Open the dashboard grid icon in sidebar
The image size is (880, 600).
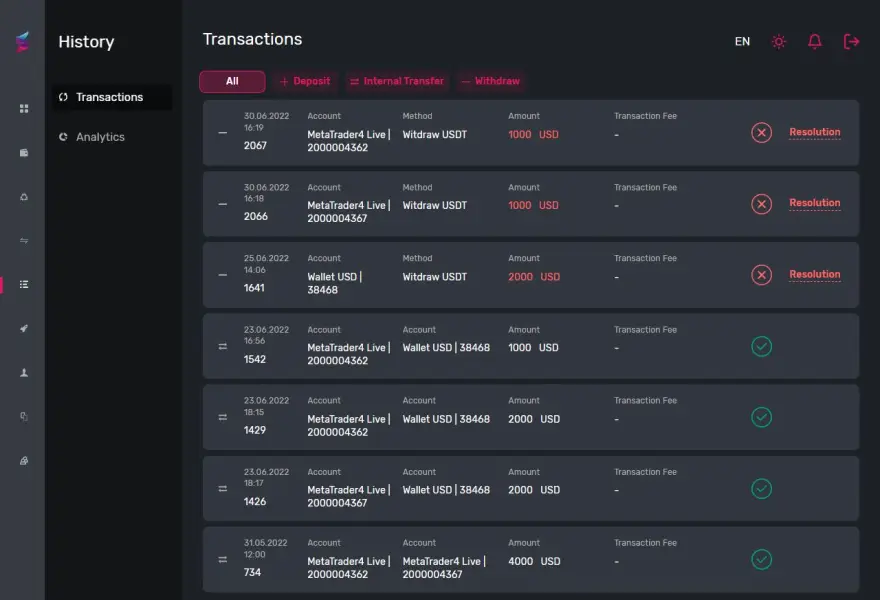(24, 108)
